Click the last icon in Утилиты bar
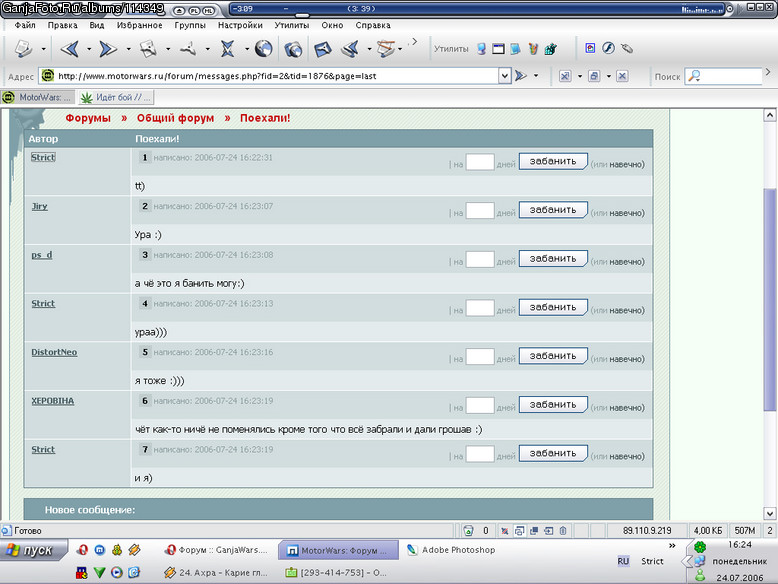Viewport: 778px width, 584px height. pos(551,49)
